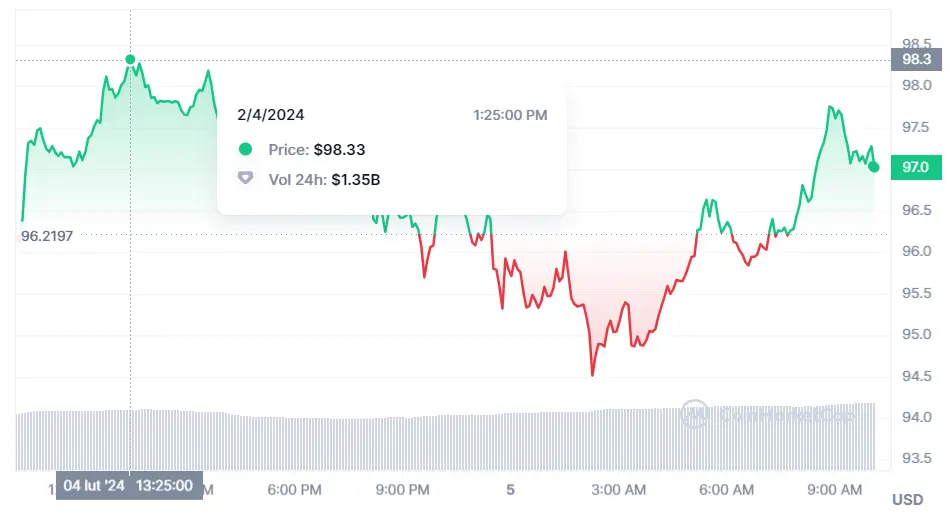This screenshot has height=515, width=950.
Task: Click the 96.2197 opening price label
Action: (48, 236)
